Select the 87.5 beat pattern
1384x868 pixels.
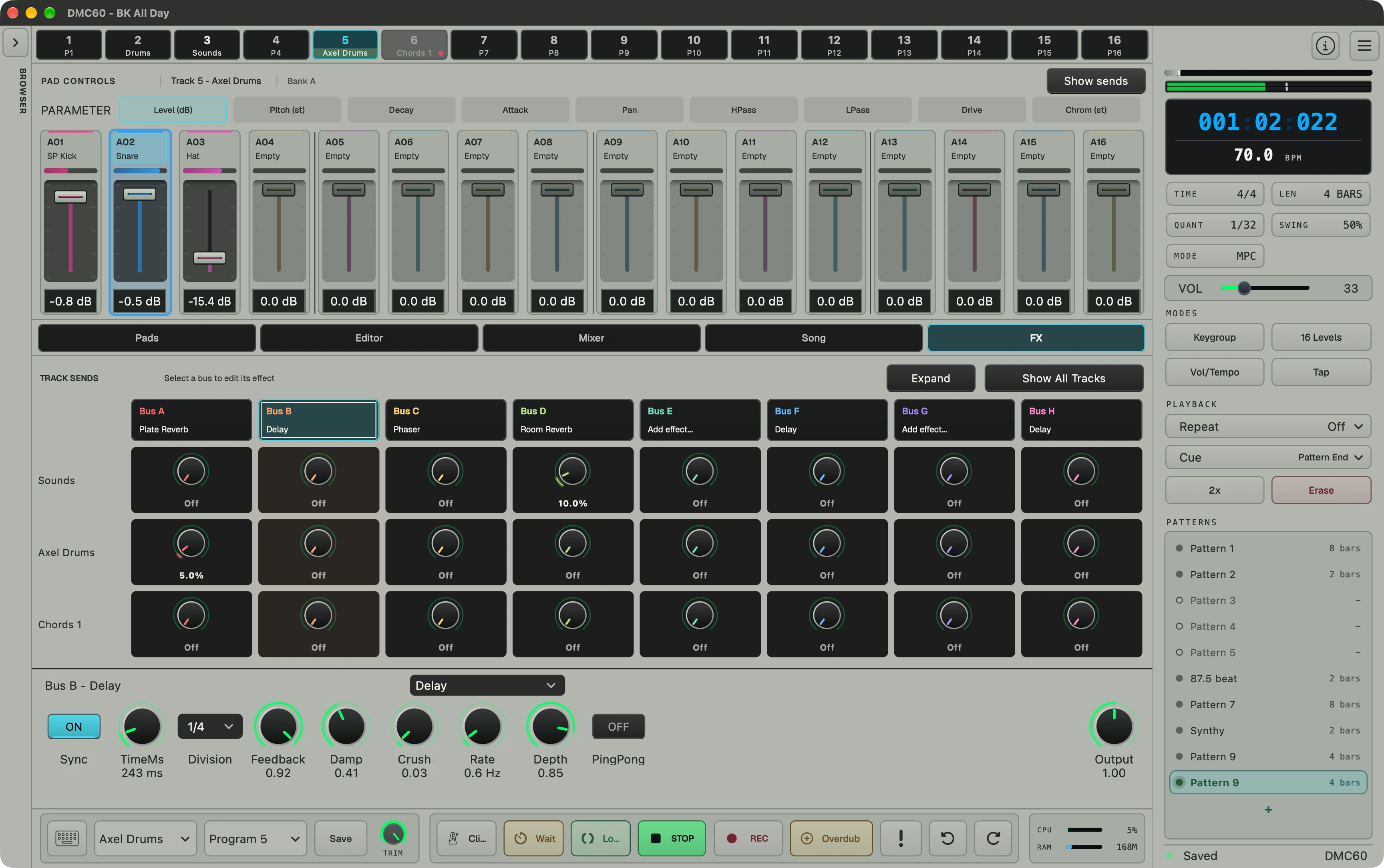1268,679
